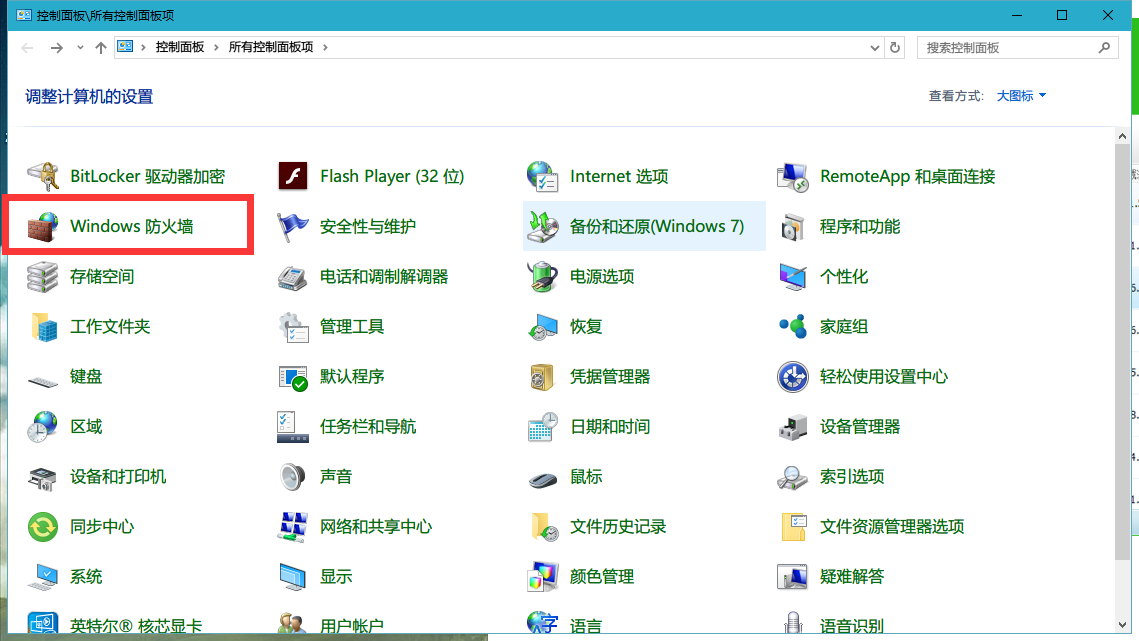Image resolution: width=1139 pixels, height=641 pixels.
Task: Open 区域 globe clock icon
Action: 43,427
